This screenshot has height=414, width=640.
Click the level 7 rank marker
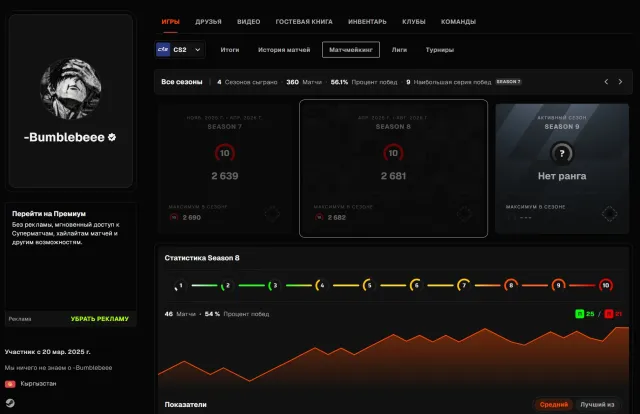pos(463,285)
